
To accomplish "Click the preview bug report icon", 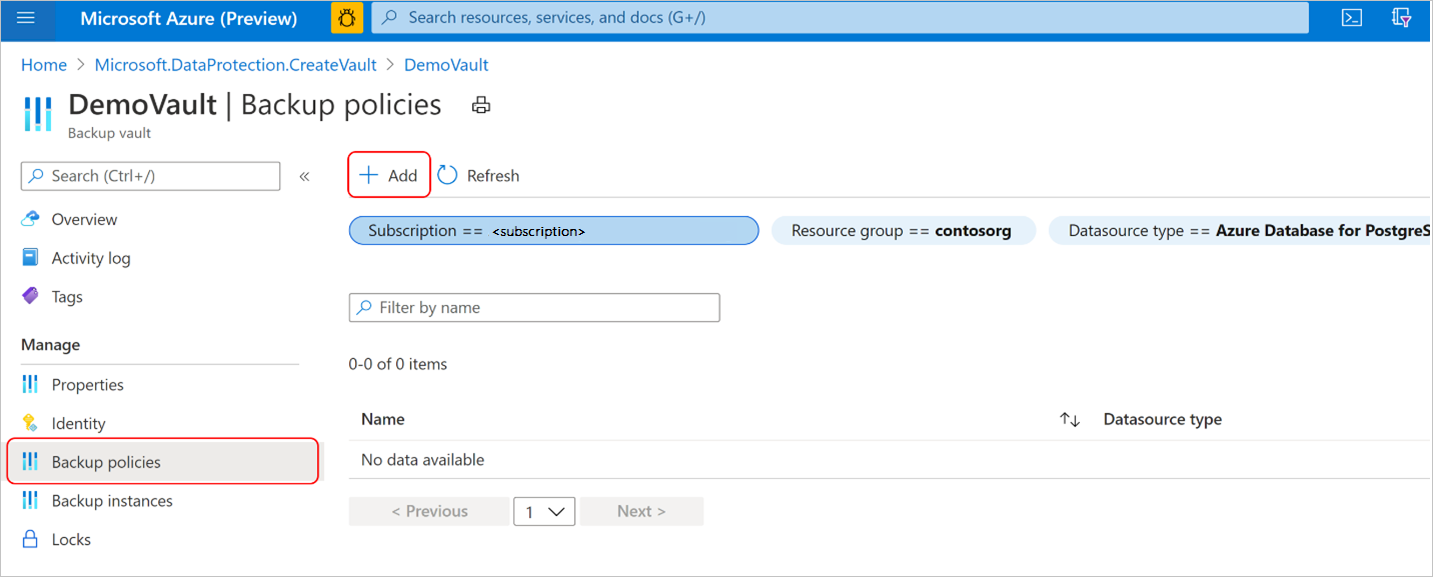I will [347, 18].
